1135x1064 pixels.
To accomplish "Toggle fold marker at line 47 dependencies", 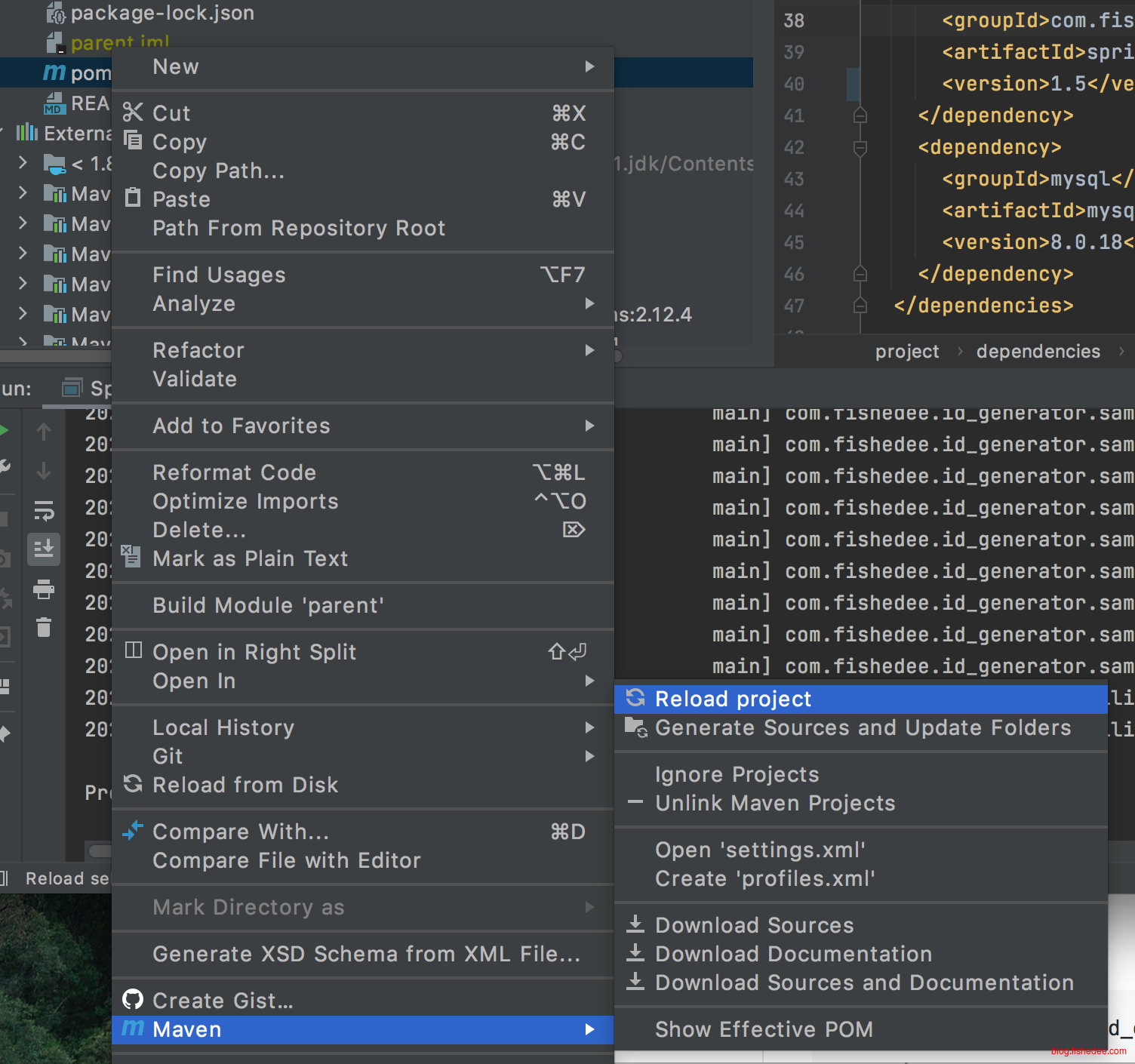I will click(860, 306).
